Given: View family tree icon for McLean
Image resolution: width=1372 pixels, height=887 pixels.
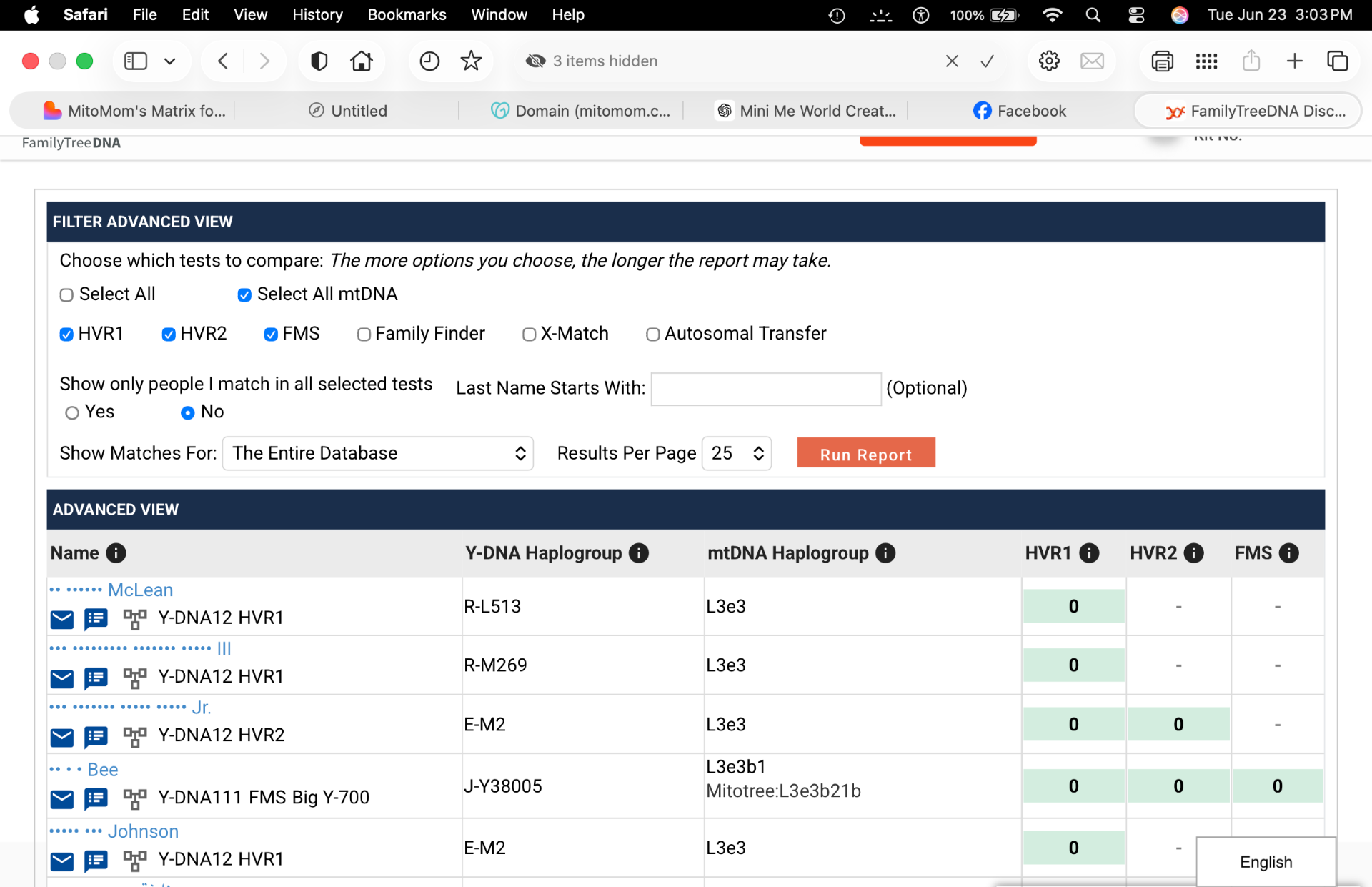Looking at the screenshot, I should [x=134, y=619].
